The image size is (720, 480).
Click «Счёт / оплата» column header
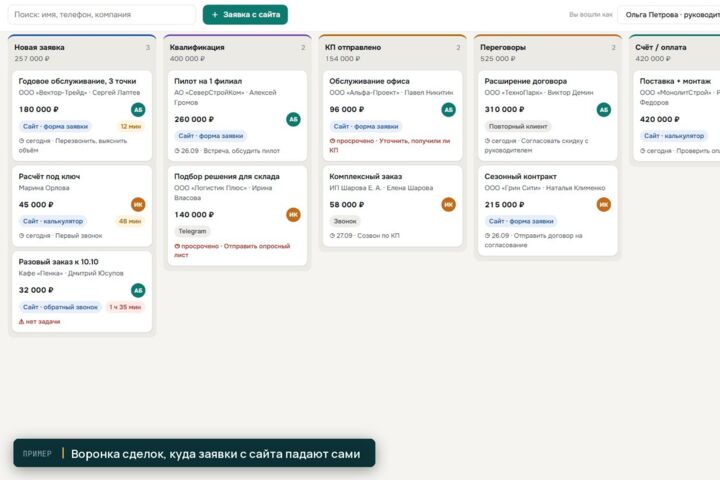point(661,47)
